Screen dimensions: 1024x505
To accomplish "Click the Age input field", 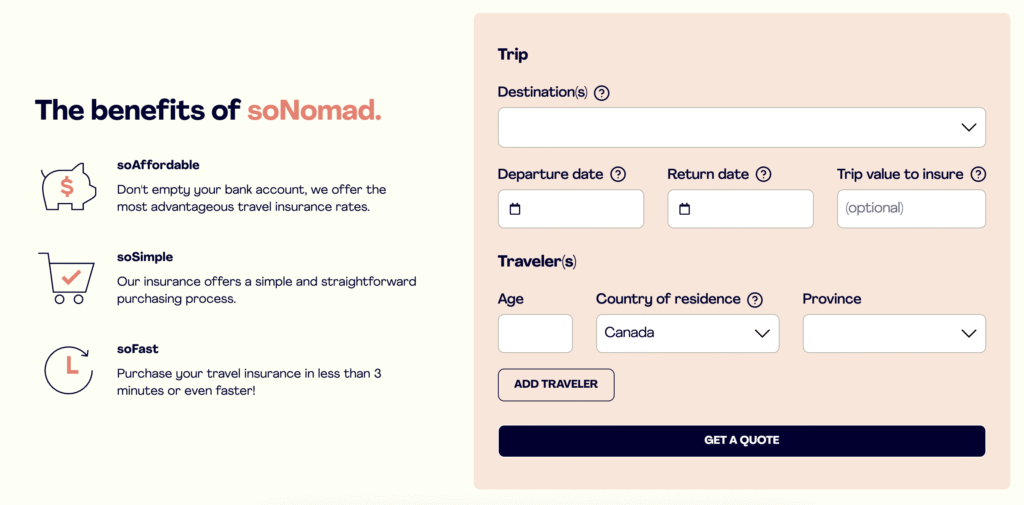I will [535, 333].
